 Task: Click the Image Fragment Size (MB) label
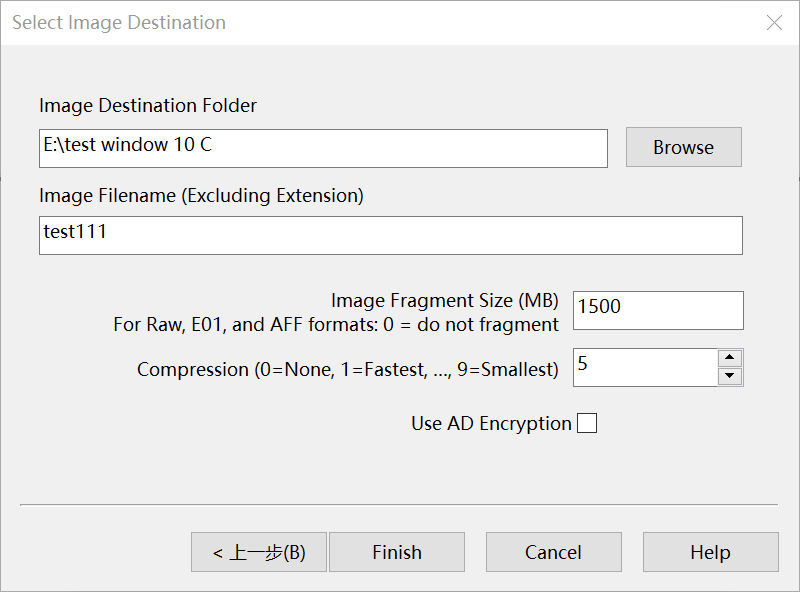click(445, 300)
